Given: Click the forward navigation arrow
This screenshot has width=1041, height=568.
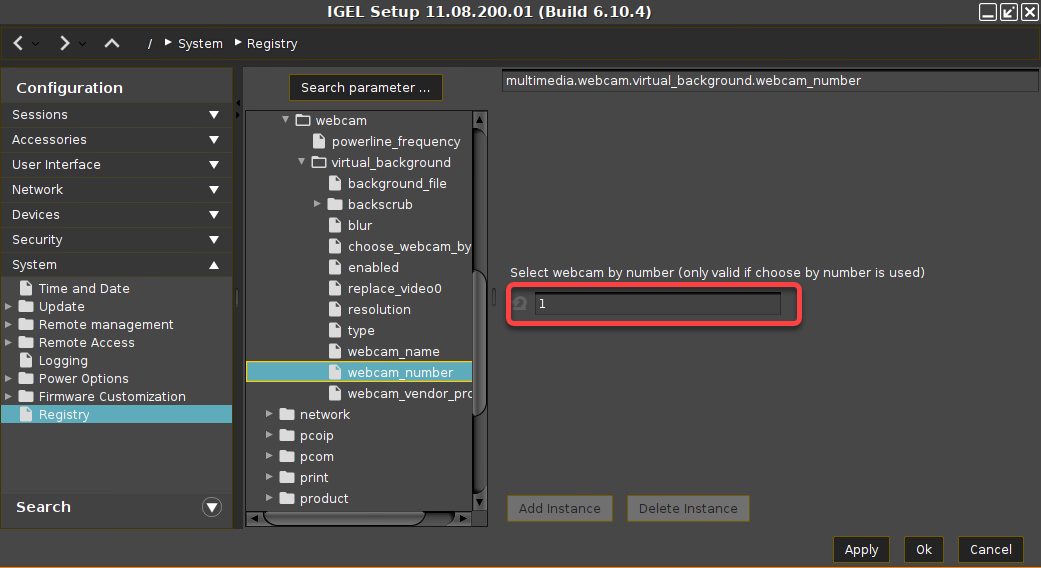Looking at the screenshot, I should click(65, 43).
